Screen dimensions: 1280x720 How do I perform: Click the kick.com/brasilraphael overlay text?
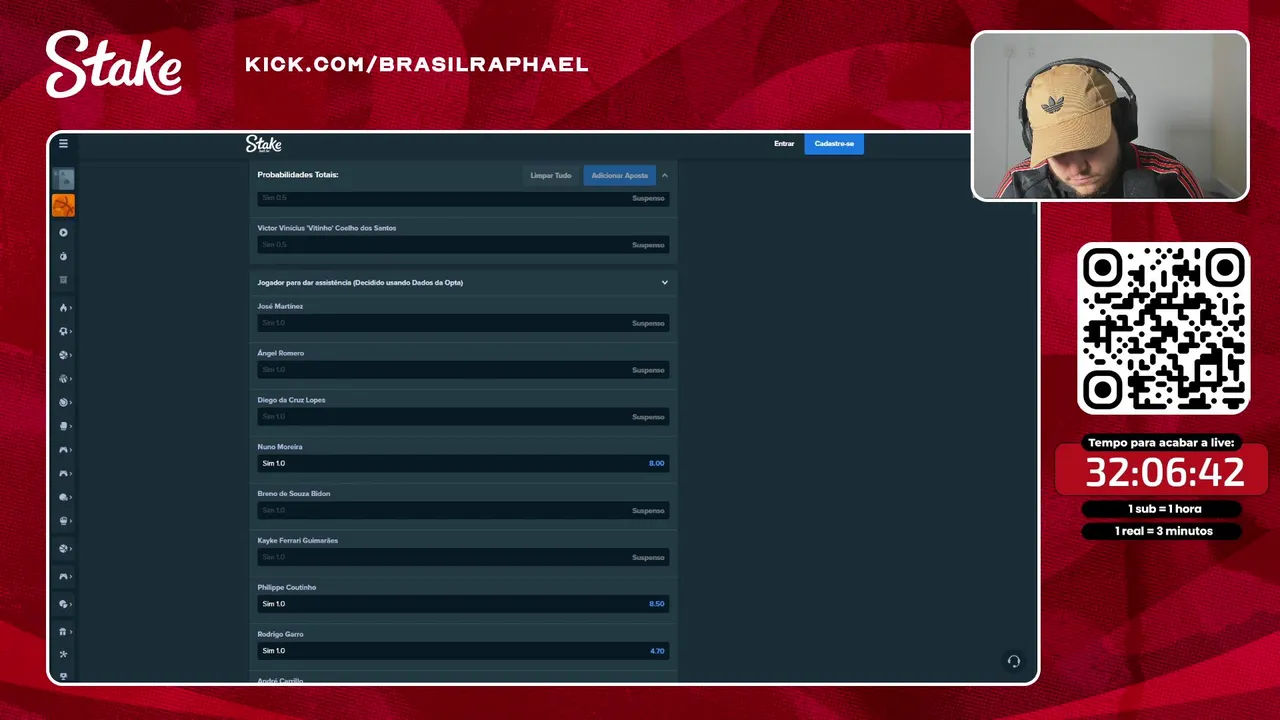click(417, 65)
